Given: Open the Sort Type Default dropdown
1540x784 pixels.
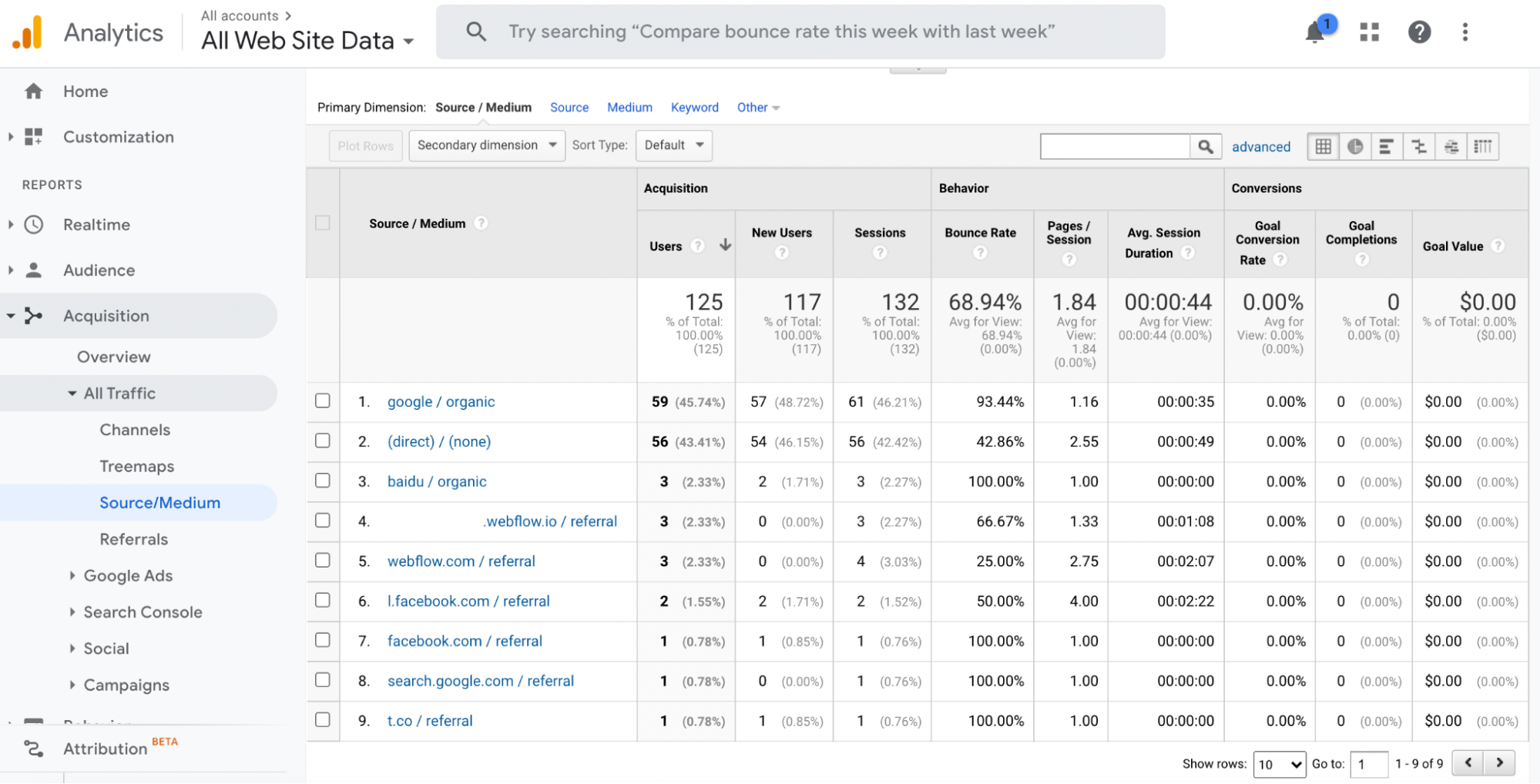Looking at the screenshot, I should click(674, 146).
